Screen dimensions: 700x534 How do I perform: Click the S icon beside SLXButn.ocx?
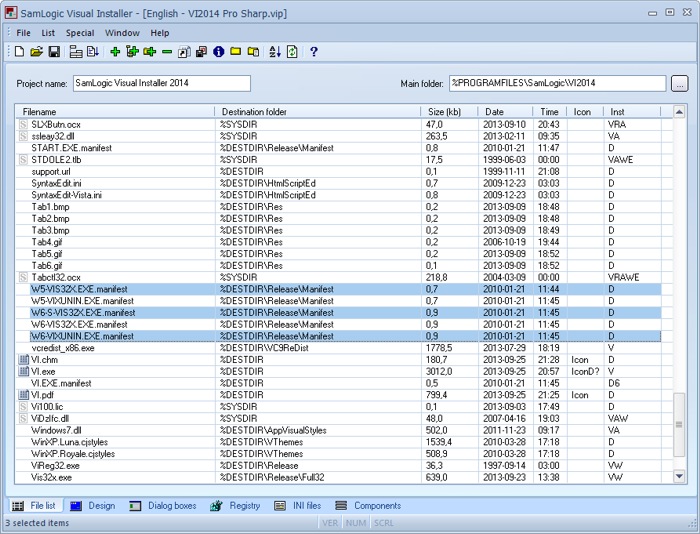(23, 125)
